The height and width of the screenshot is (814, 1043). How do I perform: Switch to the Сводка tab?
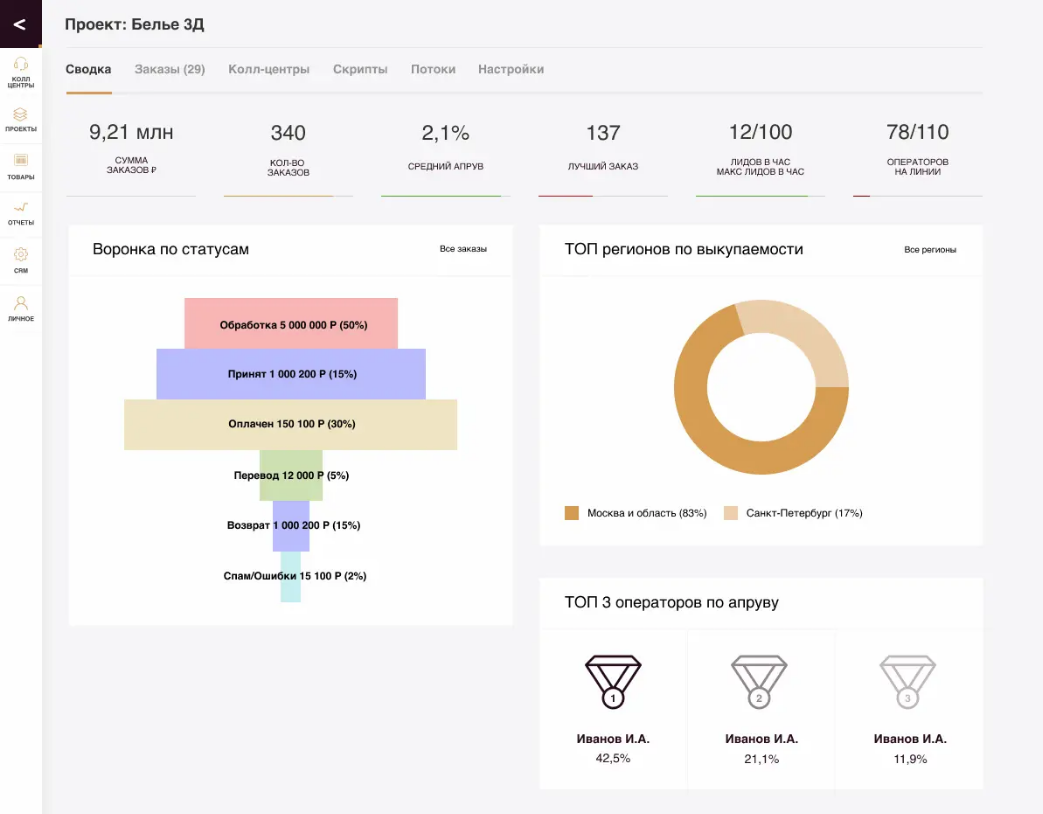pyautogui.click(x=88, y=69)
